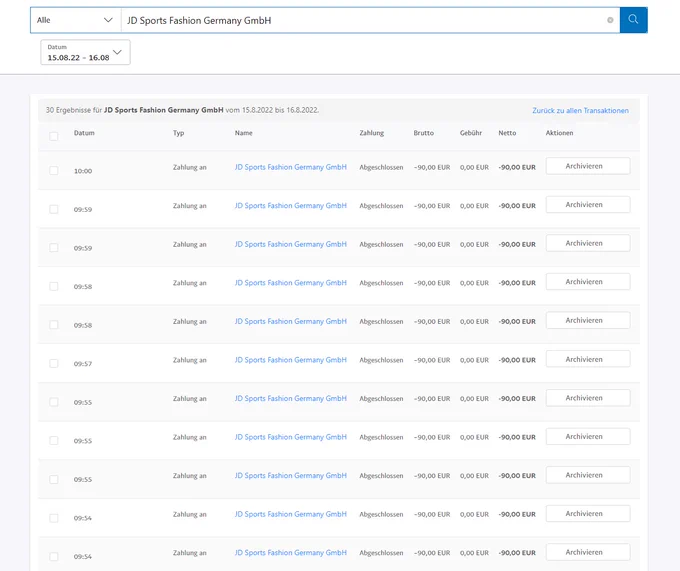This screenshot has width=680, height=571.
Task: Click the Brutto column header
Action: (x=424, y=133)
